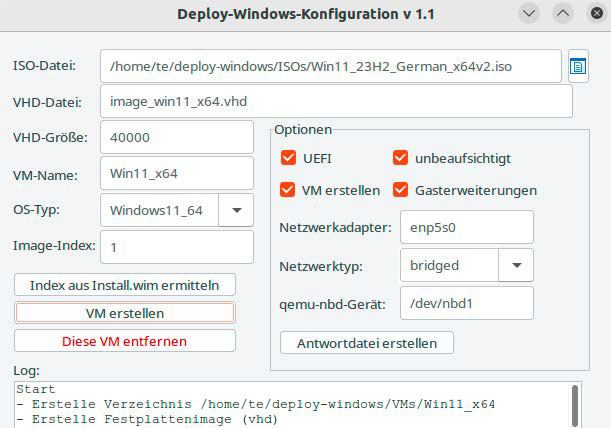The image size is (611, 428).
Task: Click the log line 'Erstelle Verzeichnis'
Action: [x=256, y=404]
